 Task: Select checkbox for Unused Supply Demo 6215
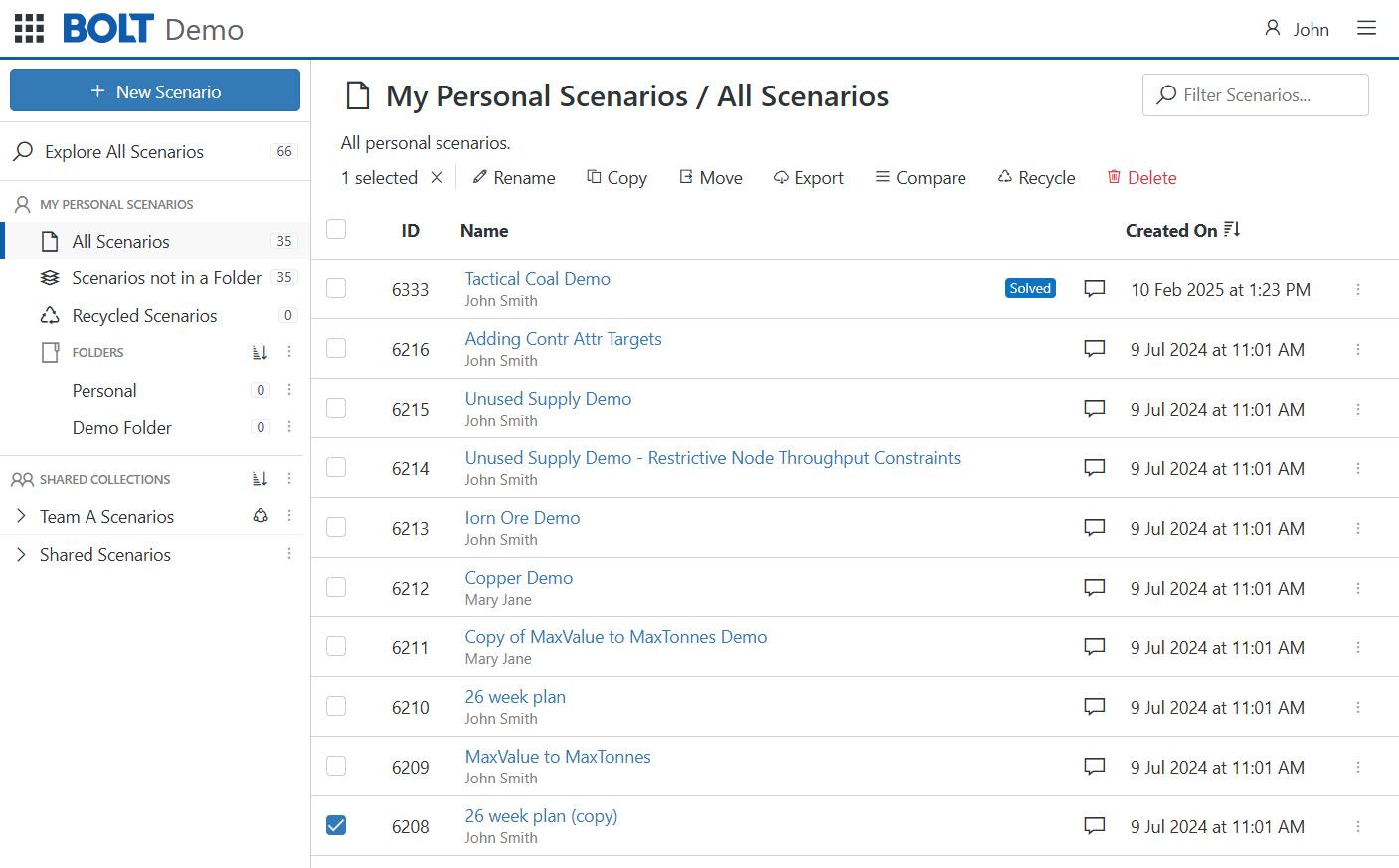[336, 408]
